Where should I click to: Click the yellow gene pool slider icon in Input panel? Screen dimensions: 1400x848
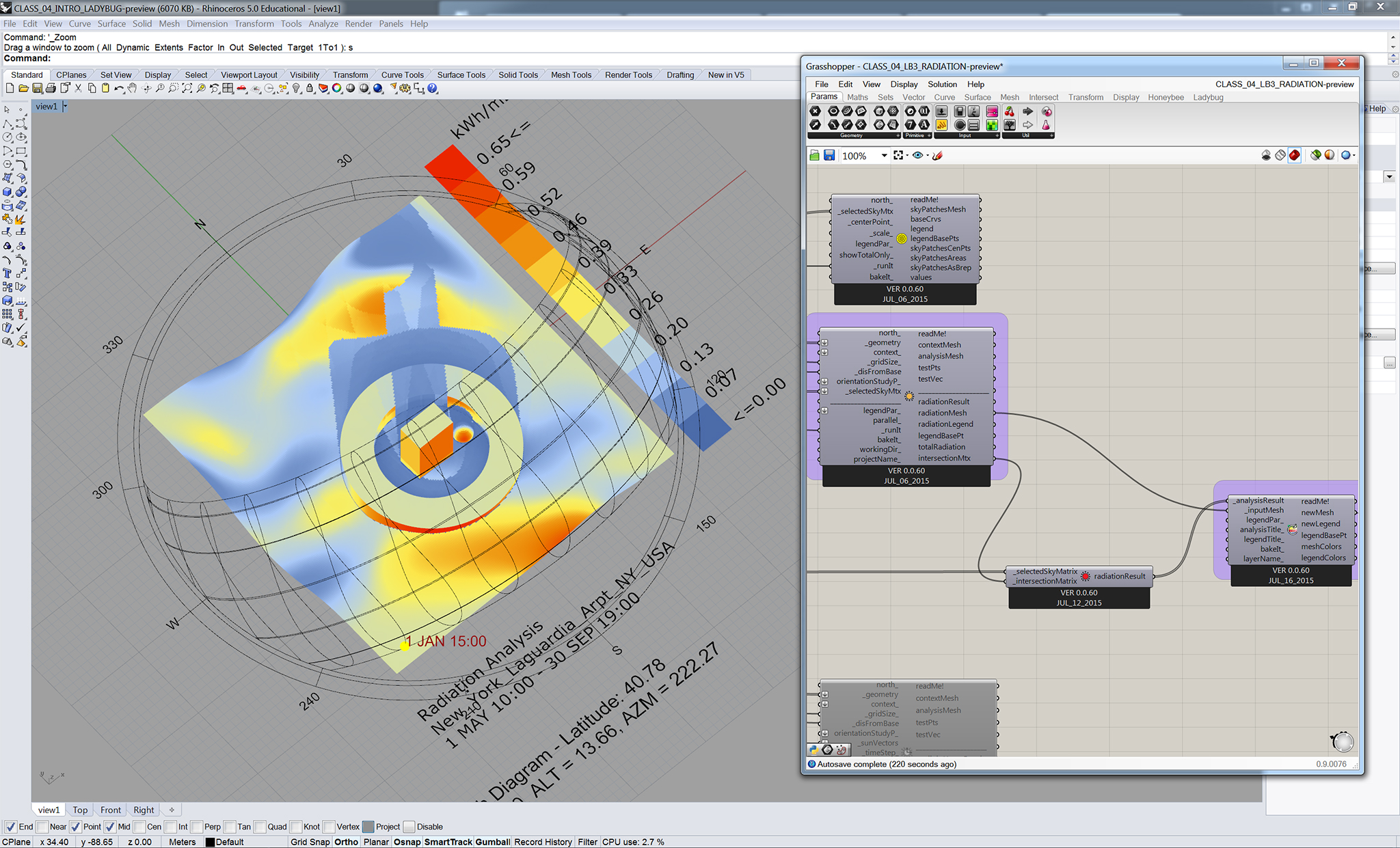941,125
